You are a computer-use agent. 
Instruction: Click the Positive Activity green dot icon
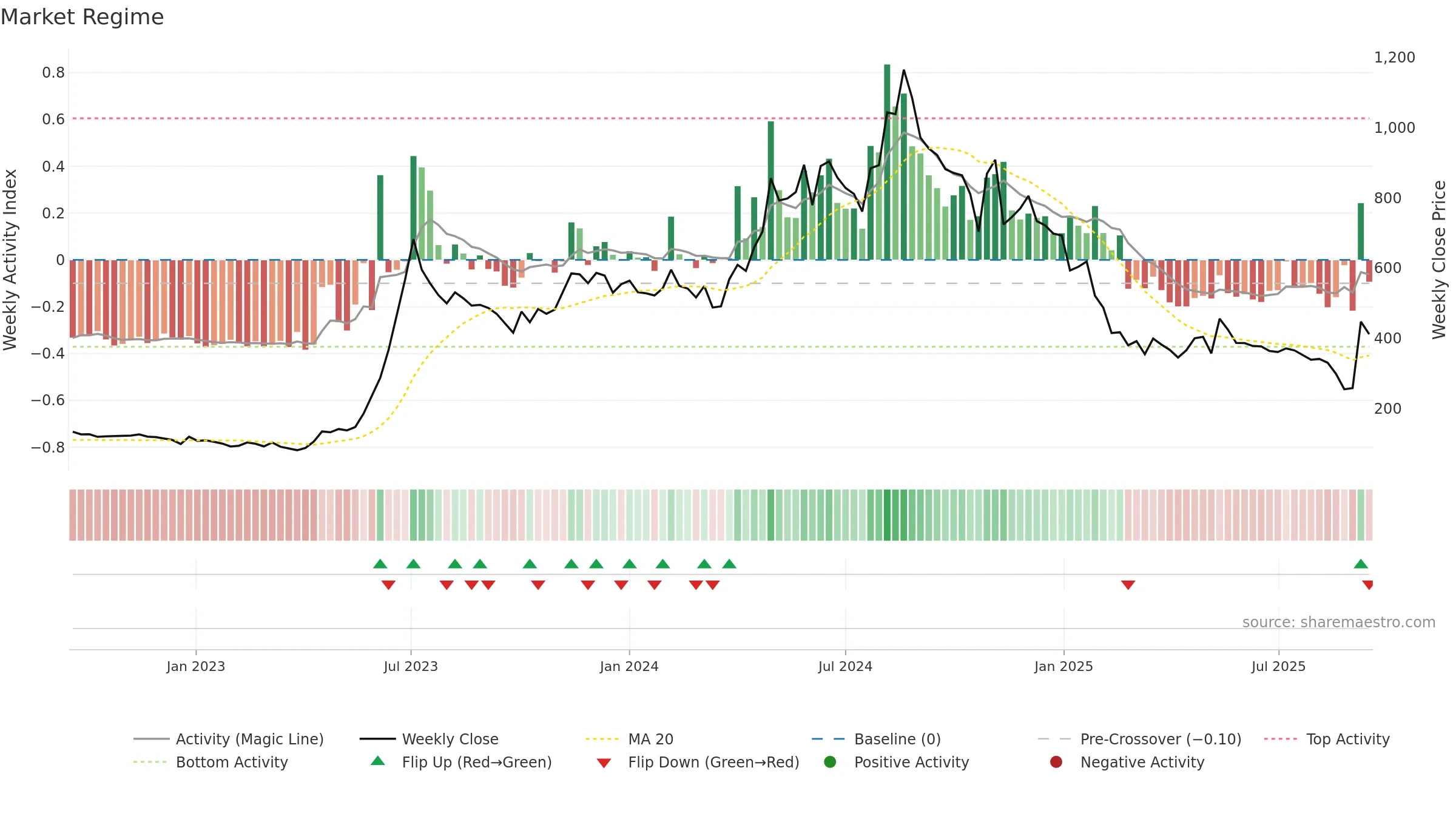831,762
